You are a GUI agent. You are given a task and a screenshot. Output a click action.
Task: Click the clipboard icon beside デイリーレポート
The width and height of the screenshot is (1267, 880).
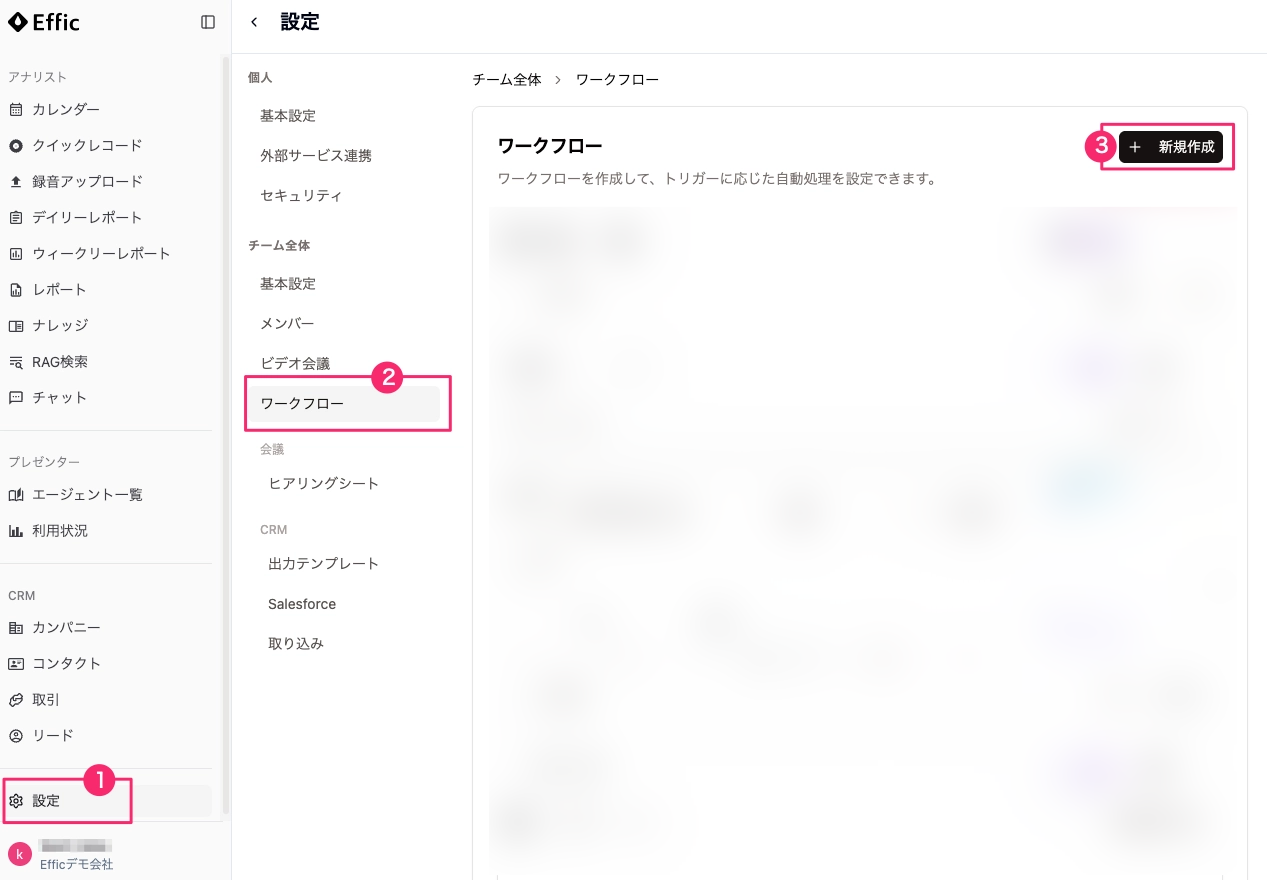click(16, 217)
